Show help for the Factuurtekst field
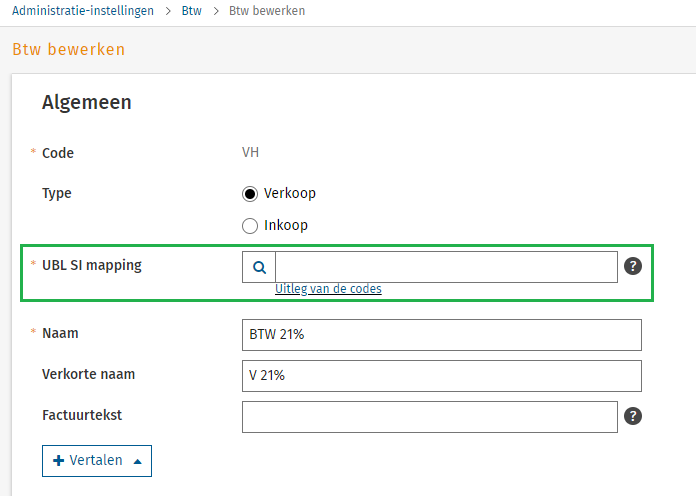The image size is (696, 496). click(x=633, y=417)
